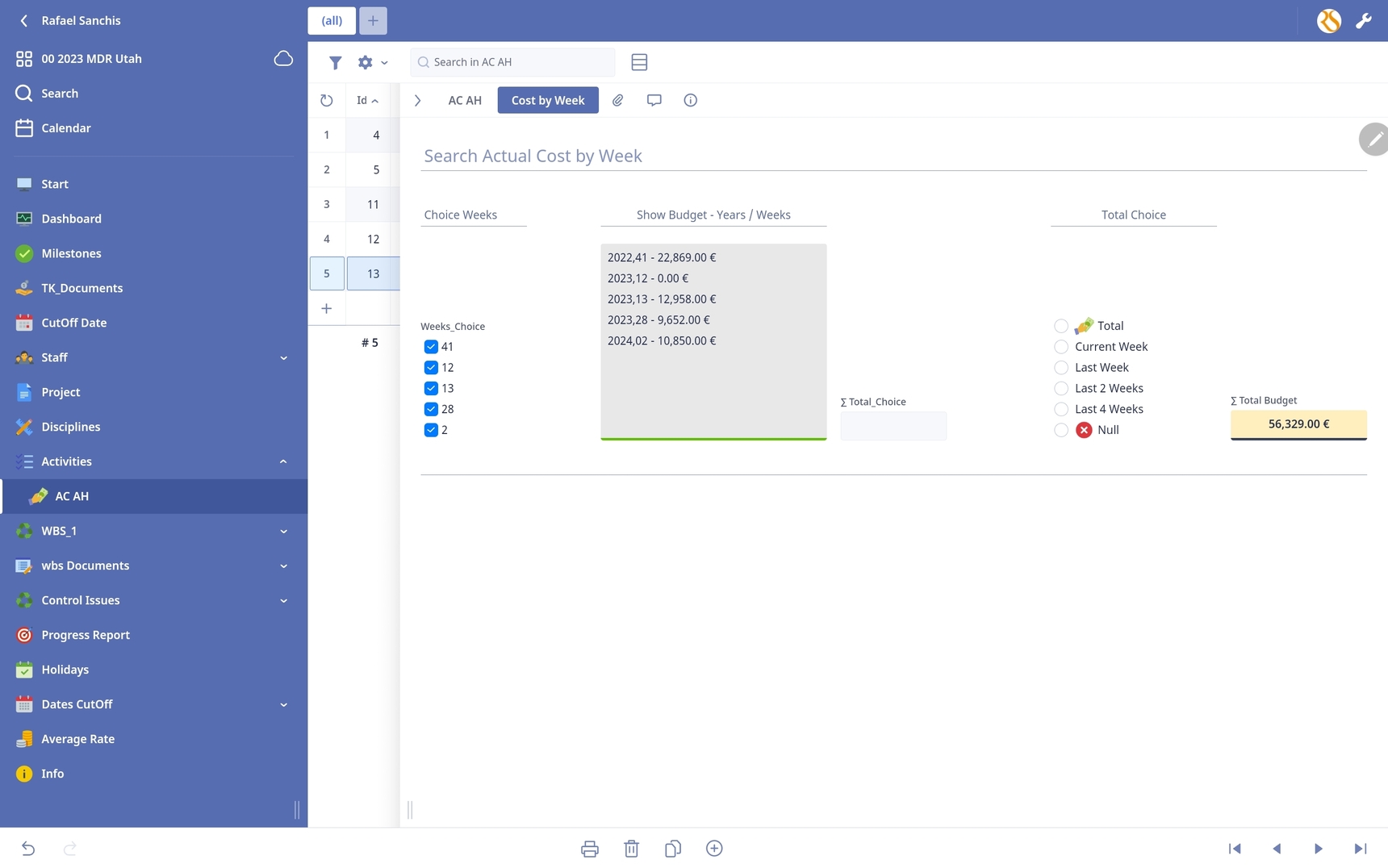The image size is (1388, 868).
Task: Expand the Staff sidebar section
Action: click(283, 357)
